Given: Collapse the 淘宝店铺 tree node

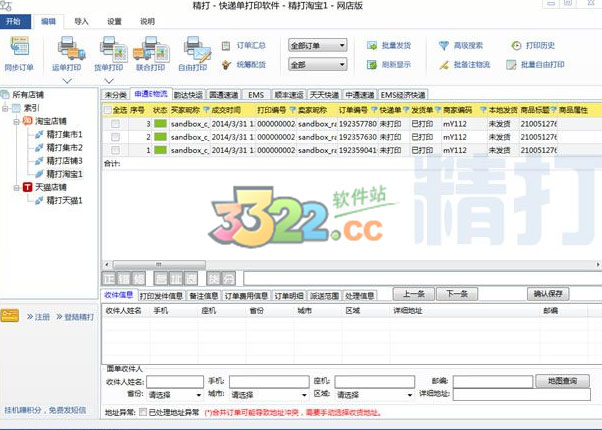Looking at the screenshot, I should click(x=17, y=122).
